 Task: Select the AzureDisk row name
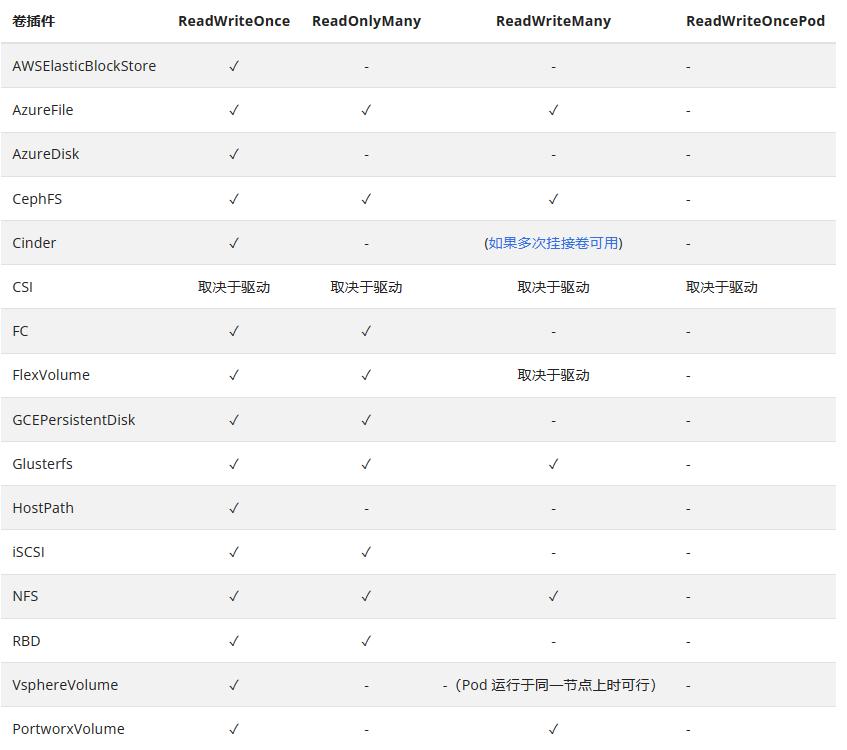click(x=46, y=155)
